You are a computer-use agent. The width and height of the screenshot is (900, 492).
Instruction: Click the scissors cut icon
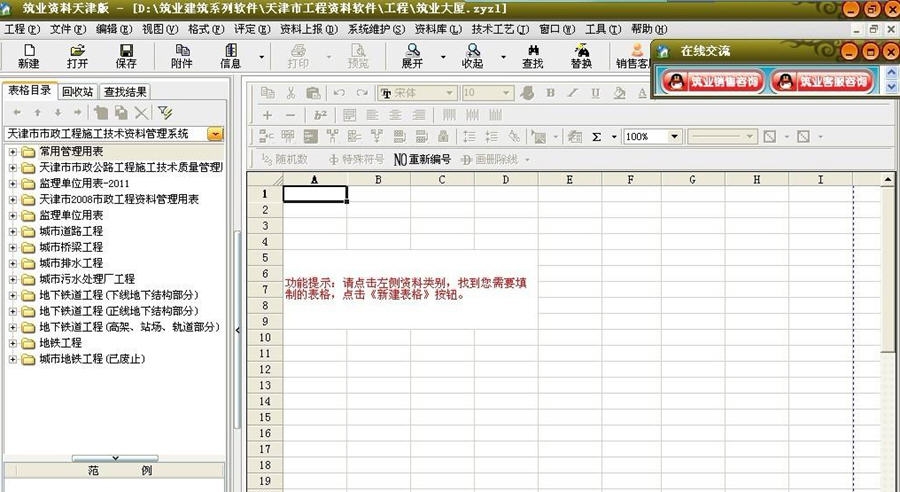coord(290,92)
